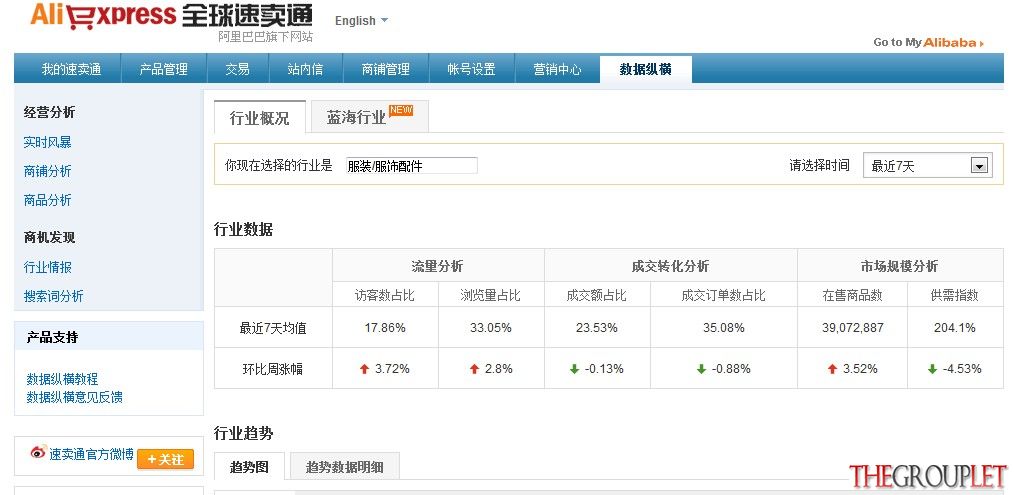Open the English language dropdown
Viewport: 1014px width, 495px height.
(x=361, y=21)
